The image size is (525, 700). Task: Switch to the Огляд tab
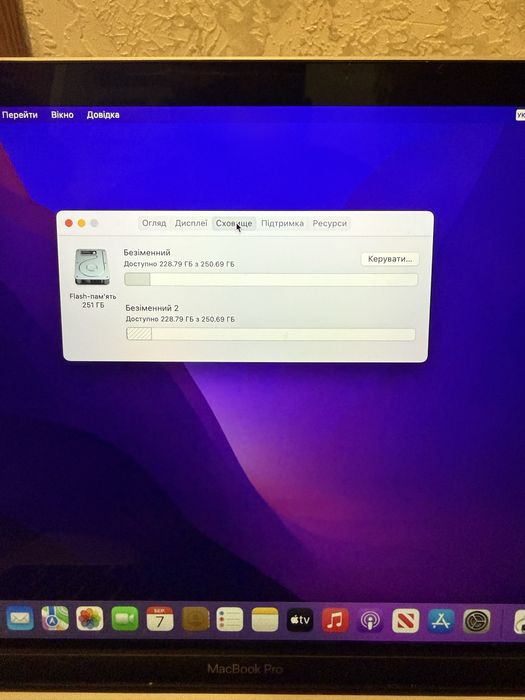tap(154, 223)
